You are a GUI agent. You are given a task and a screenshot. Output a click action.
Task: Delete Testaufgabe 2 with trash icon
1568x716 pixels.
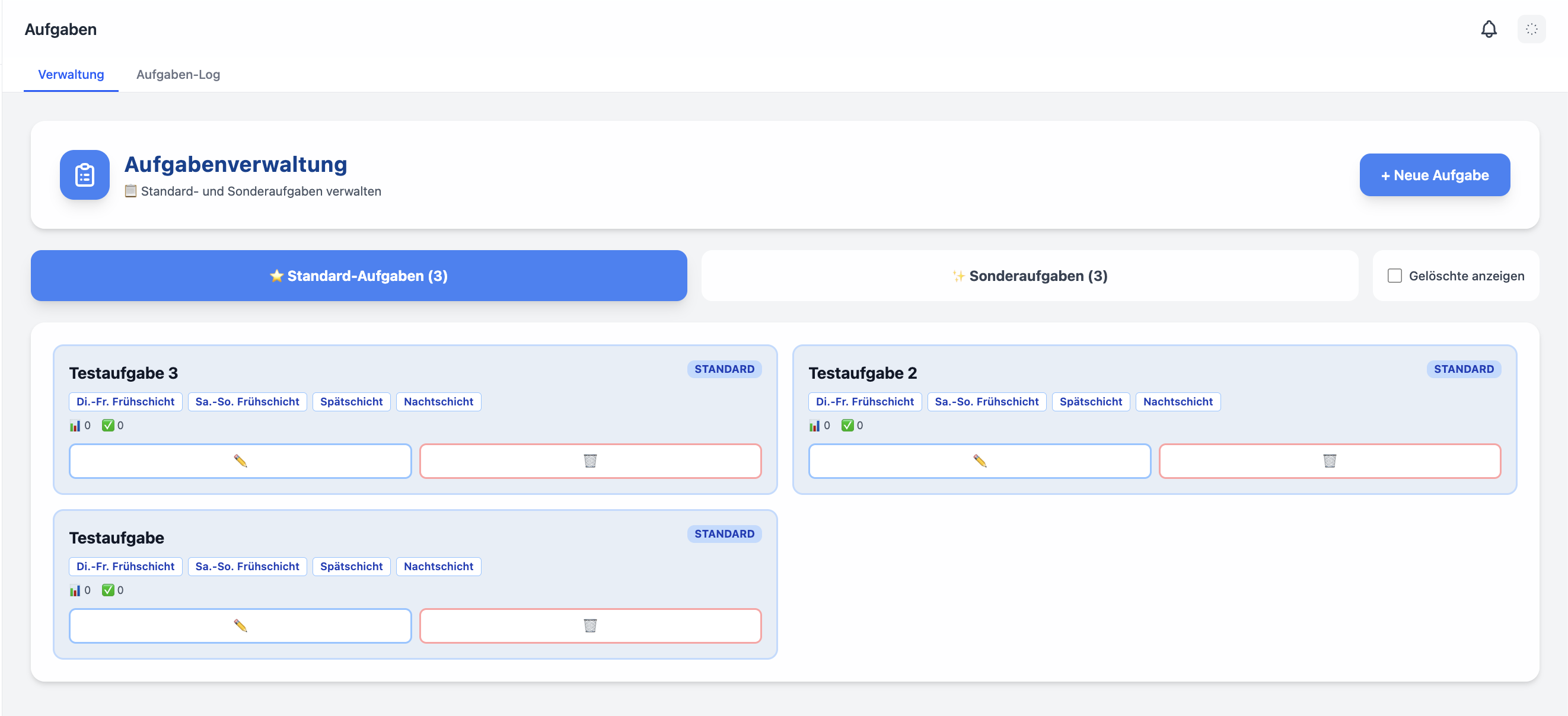[x=1329, y=461]
